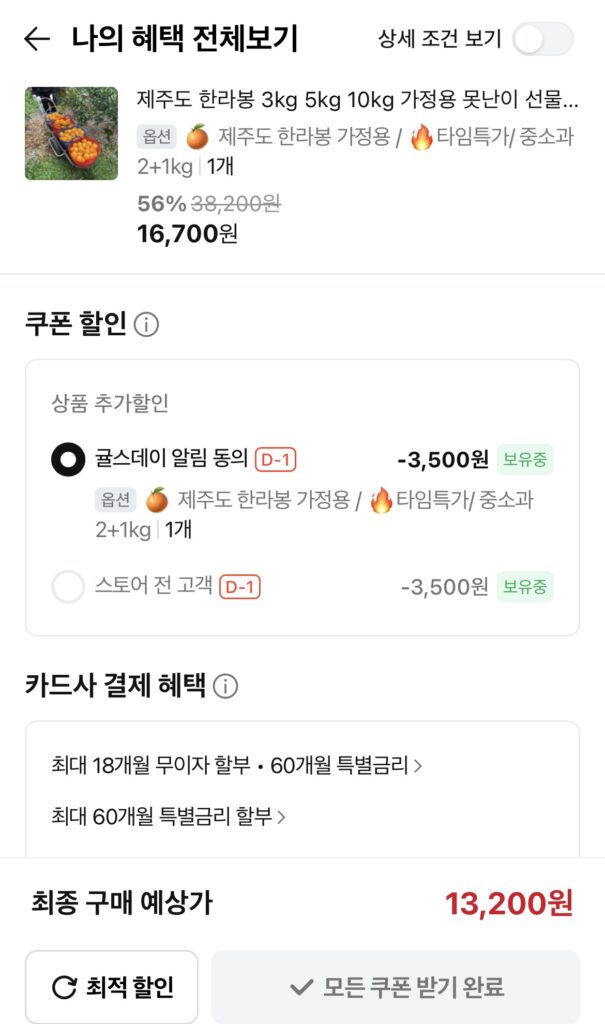The image size is (605, 1024).
Task: Tap the D-1 tag on 귤스데이 coupon
Action: click(276, 460)
